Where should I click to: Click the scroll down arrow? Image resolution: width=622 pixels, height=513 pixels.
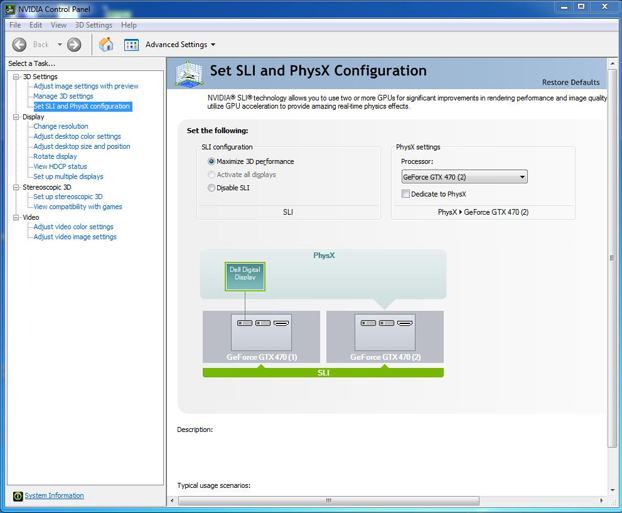[x=612, y=490]
